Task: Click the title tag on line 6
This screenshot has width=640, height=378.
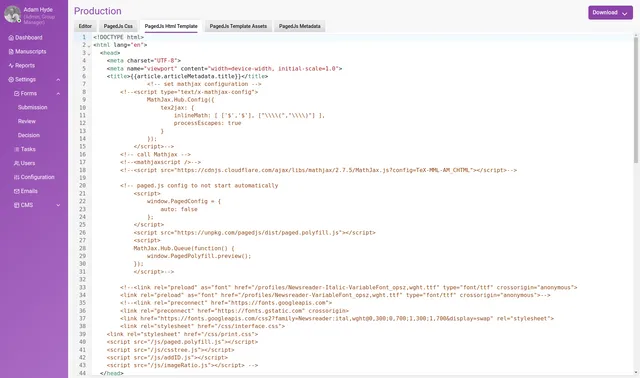Action: click(x=187, y=76)
